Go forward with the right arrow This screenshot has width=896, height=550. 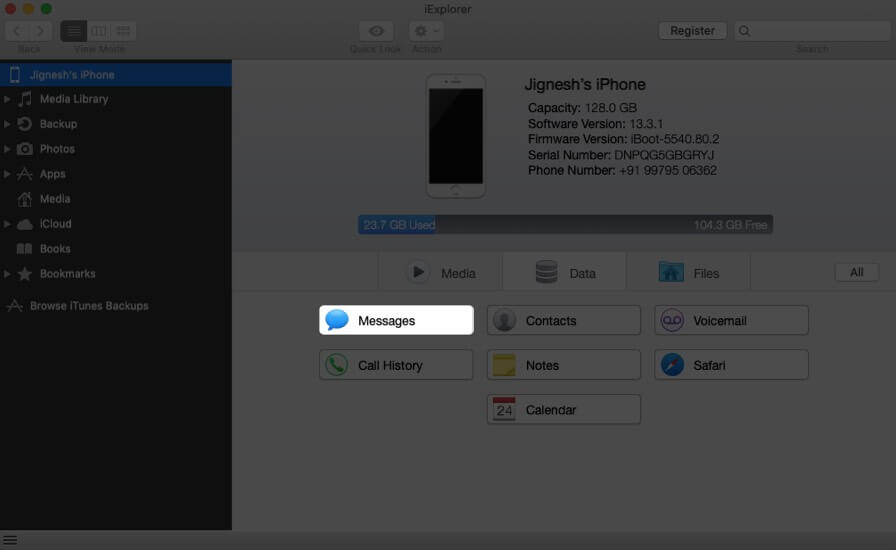tap(40, 31)
